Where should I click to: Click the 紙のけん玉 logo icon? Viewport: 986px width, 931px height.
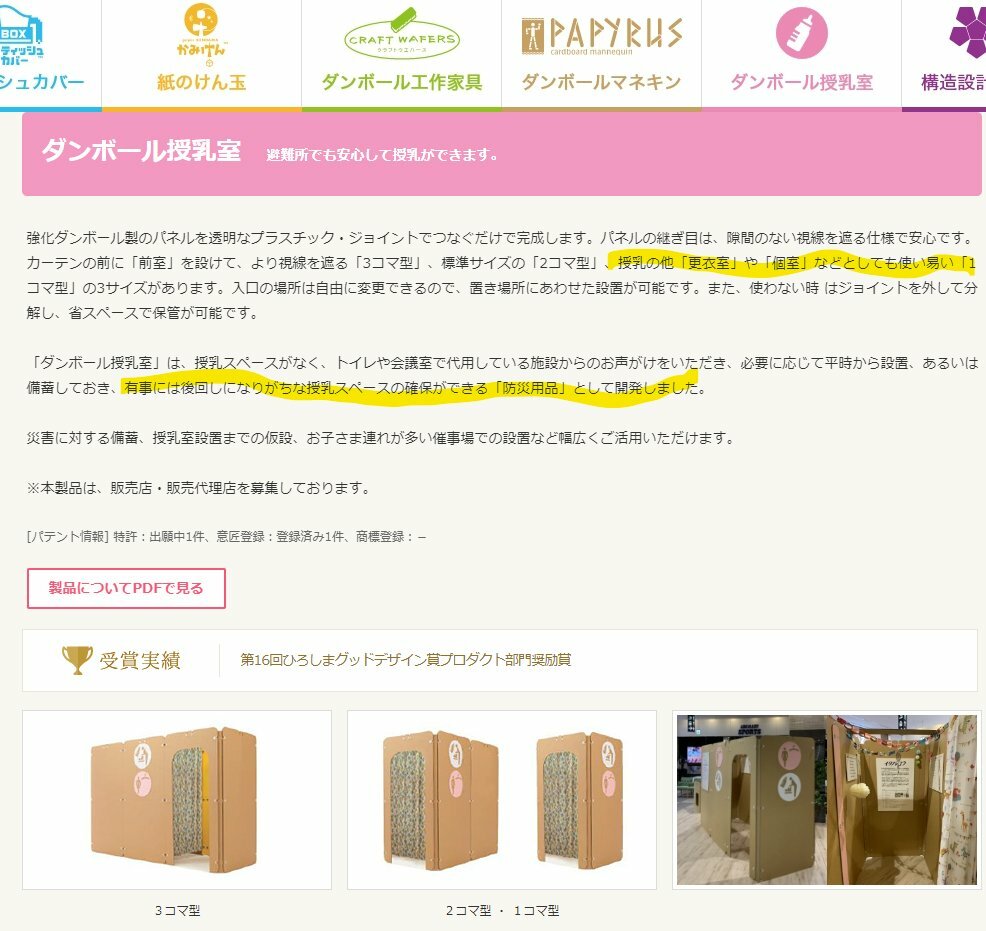(x=201, y=33)
